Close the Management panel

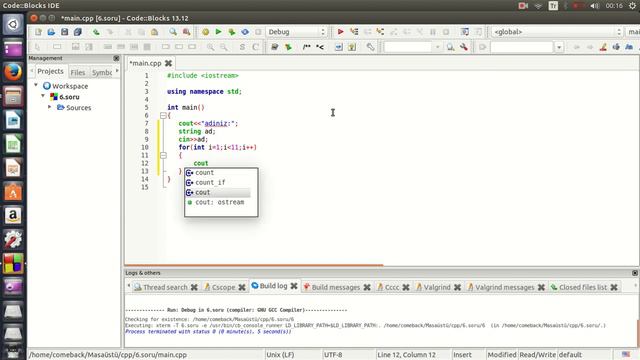coord(116,58)
